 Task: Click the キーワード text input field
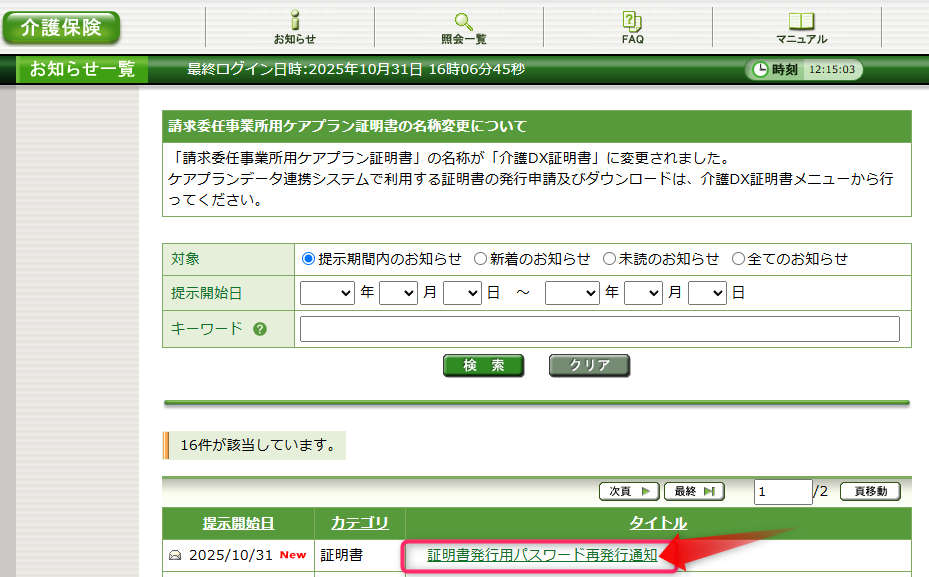[599, 329]
